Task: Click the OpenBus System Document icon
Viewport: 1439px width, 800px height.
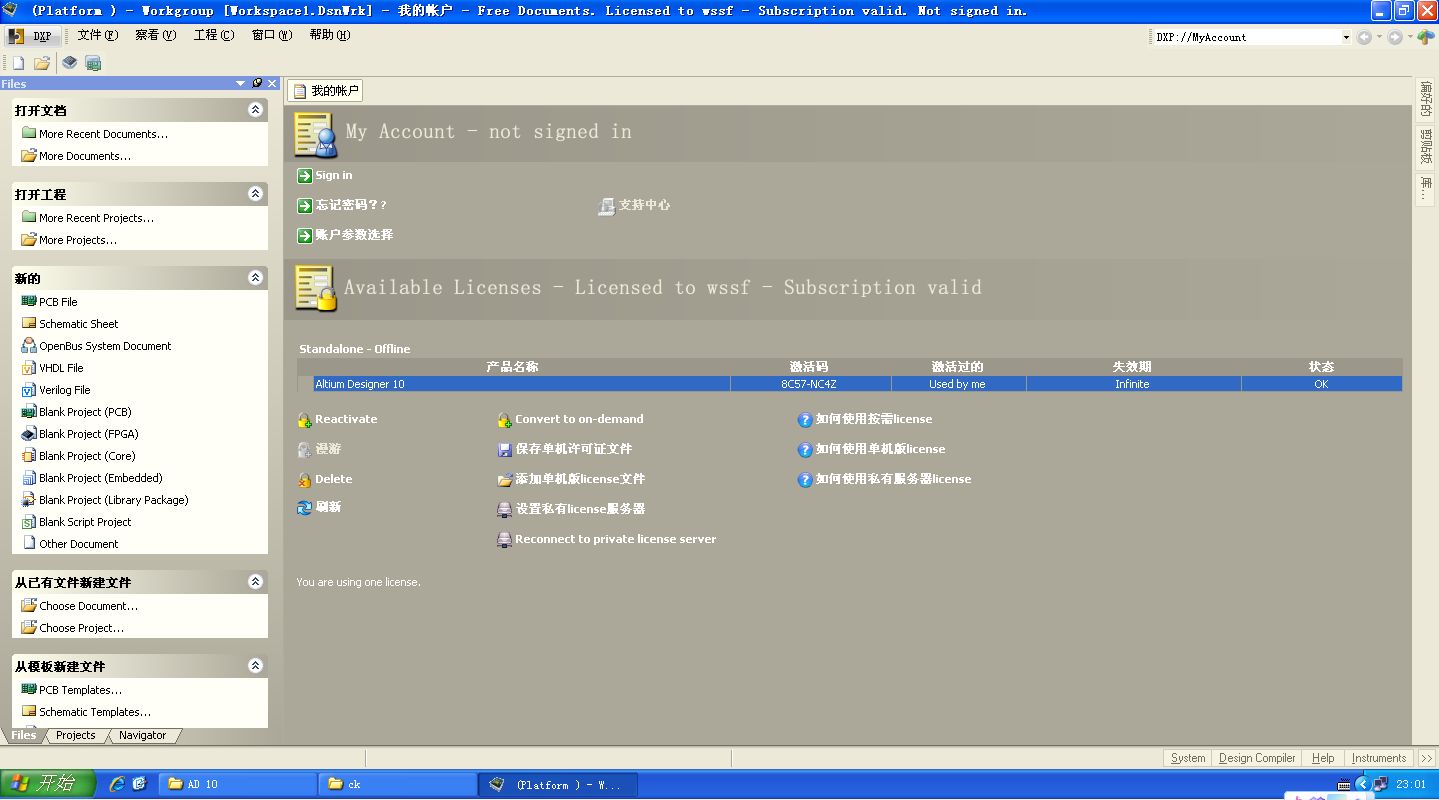Action: pyautogui.click(x=29, y=346)
